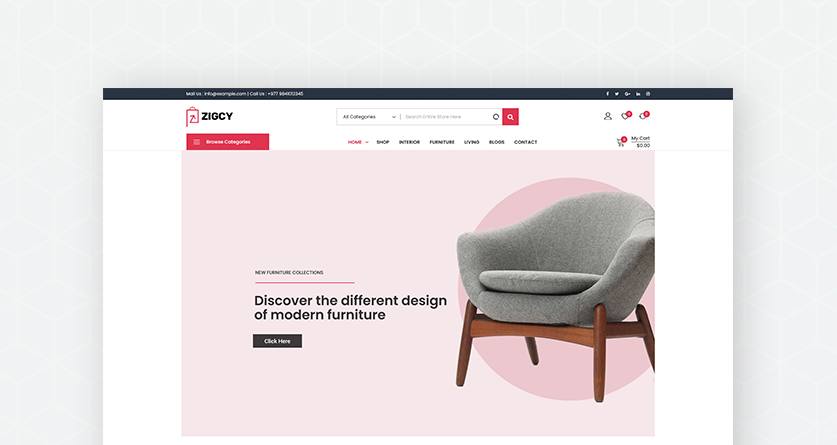Open the wishlist heart icon
Screen dimensions: 837x445
point(626,116)
